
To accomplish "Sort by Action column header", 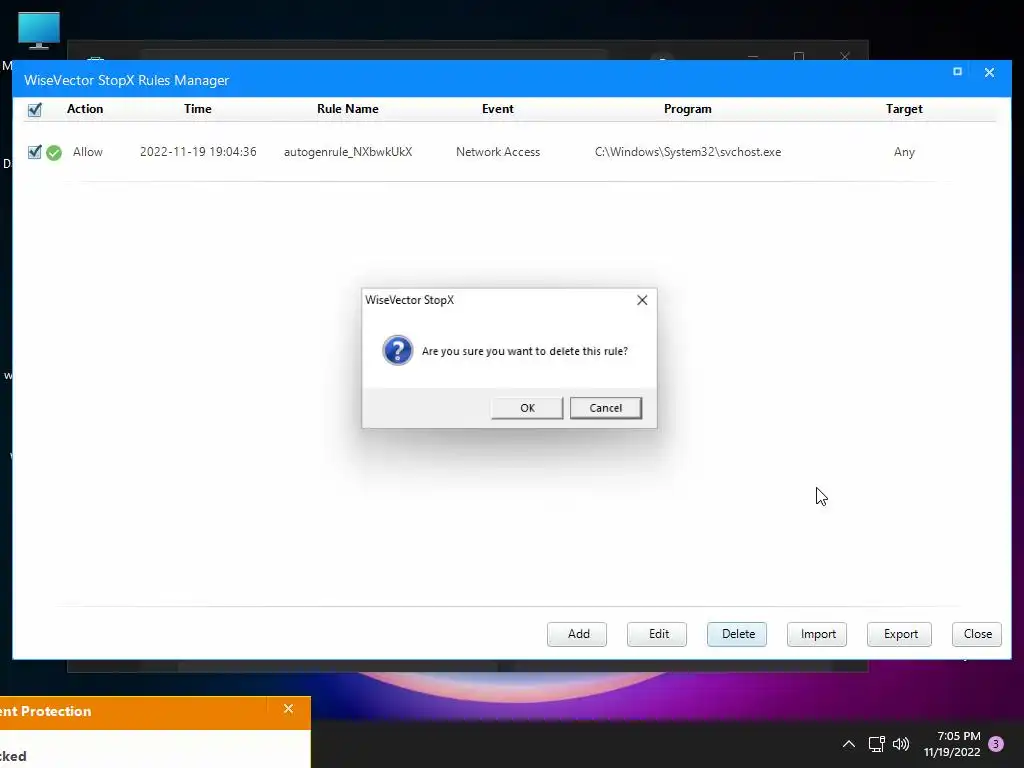I will point(85,109).
